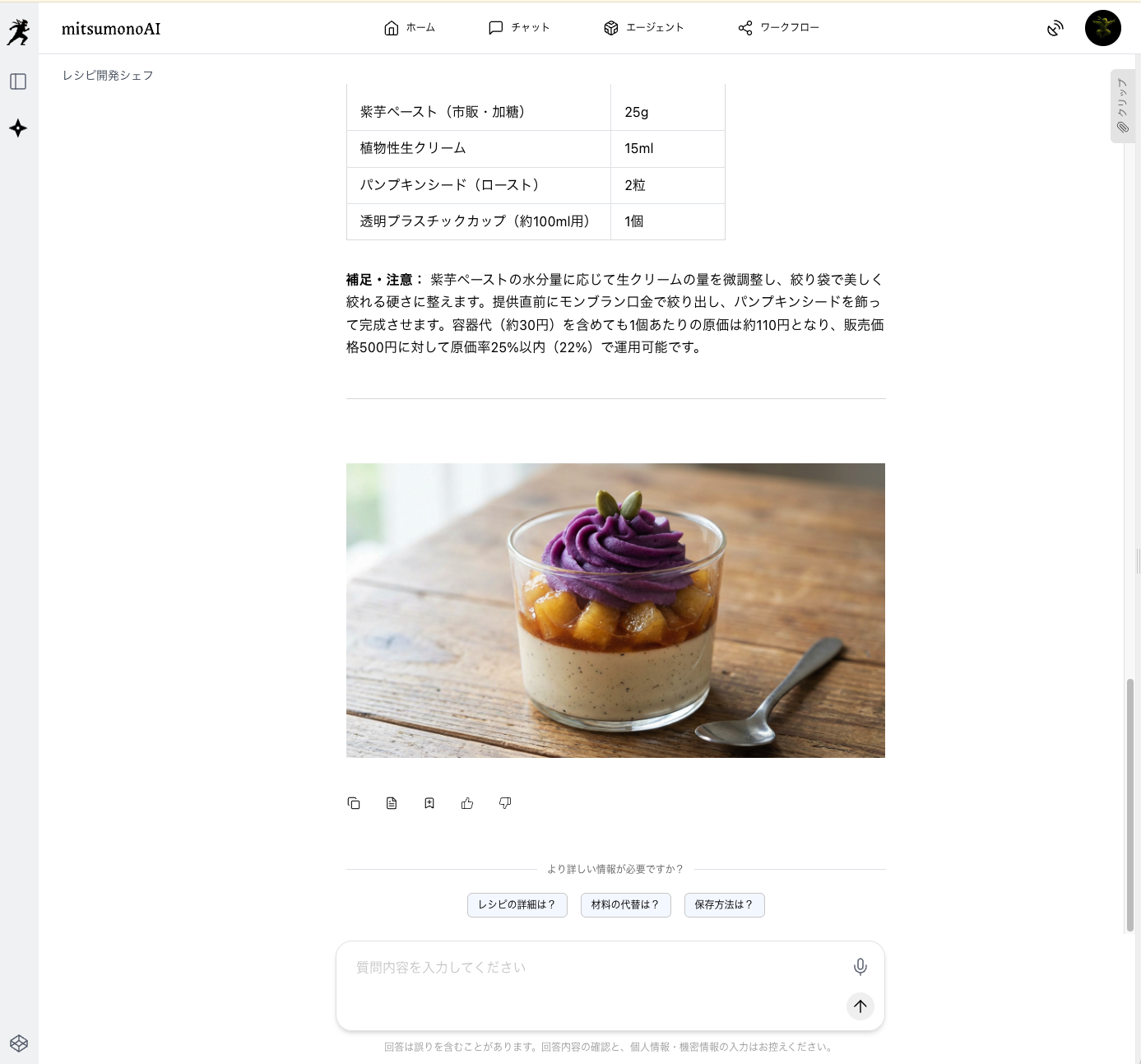The height and width of the screenshot is (1064, 1141).
Task: Expand the クリップ side tab
Action: [1123, 106]
